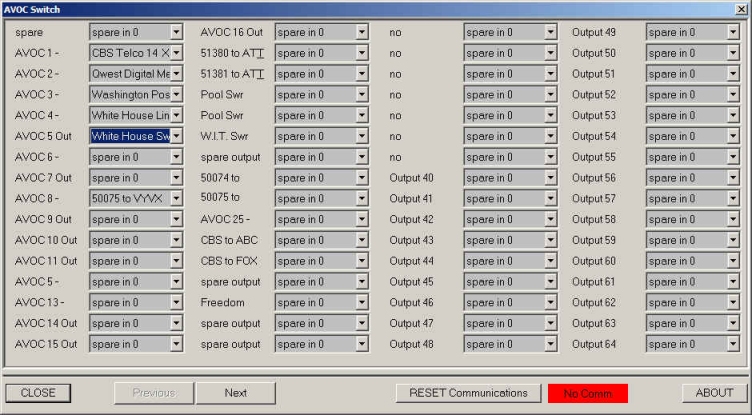752x415 pixels.
Task: Open the 51381 to ATT dropdown
Action: click(x=362, y=74)
